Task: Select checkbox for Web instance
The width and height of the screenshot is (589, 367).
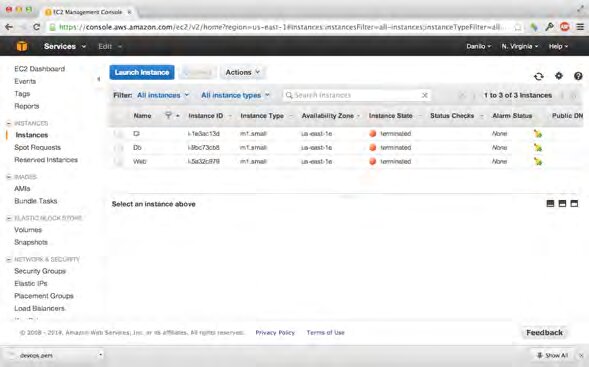Action: [119, 162]
